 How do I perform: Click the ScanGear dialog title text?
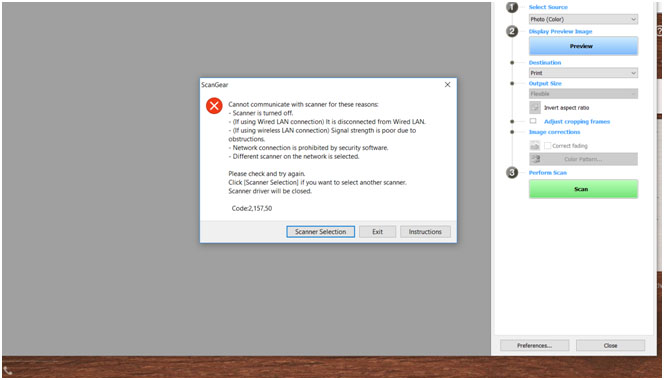[x=215, y=85]
